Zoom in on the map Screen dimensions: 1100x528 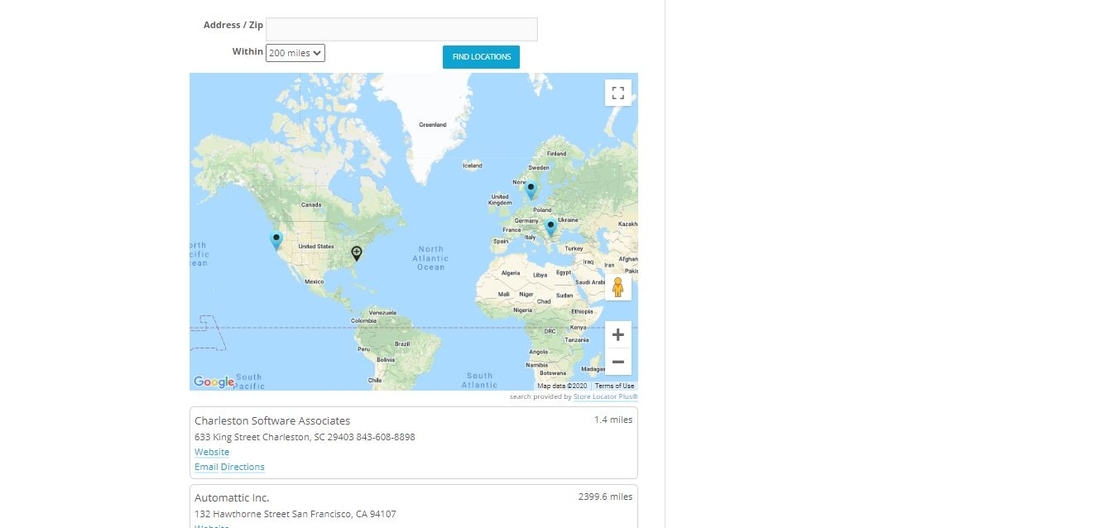tap(617, 335)
